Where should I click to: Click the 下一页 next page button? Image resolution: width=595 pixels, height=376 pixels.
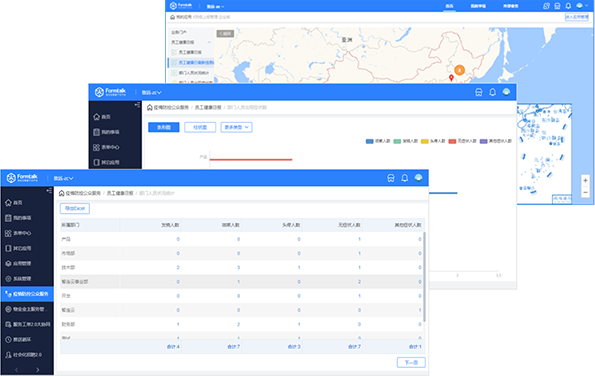tap(411, 362)
